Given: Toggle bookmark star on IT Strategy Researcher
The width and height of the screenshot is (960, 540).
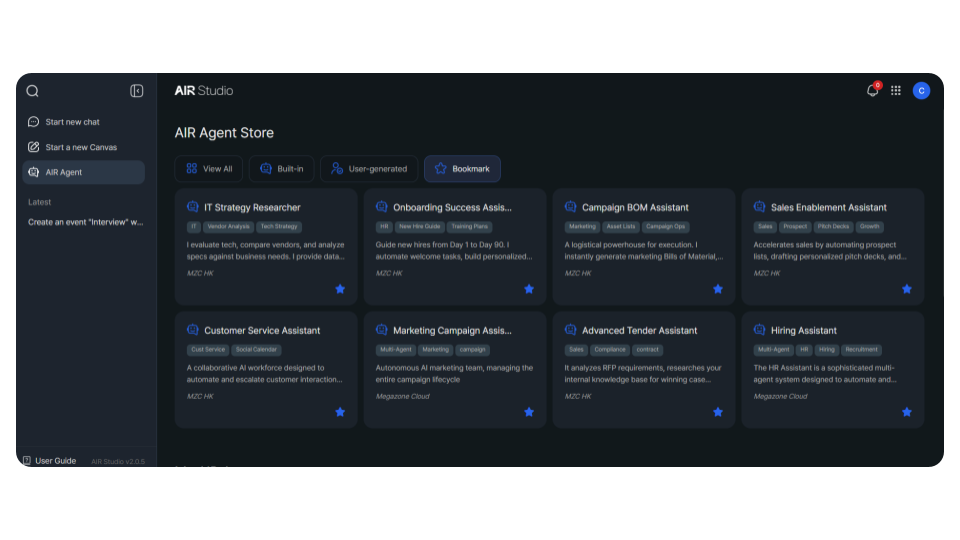Looking at the screenshot, I should pyautogui.click(x=340, y=289).
